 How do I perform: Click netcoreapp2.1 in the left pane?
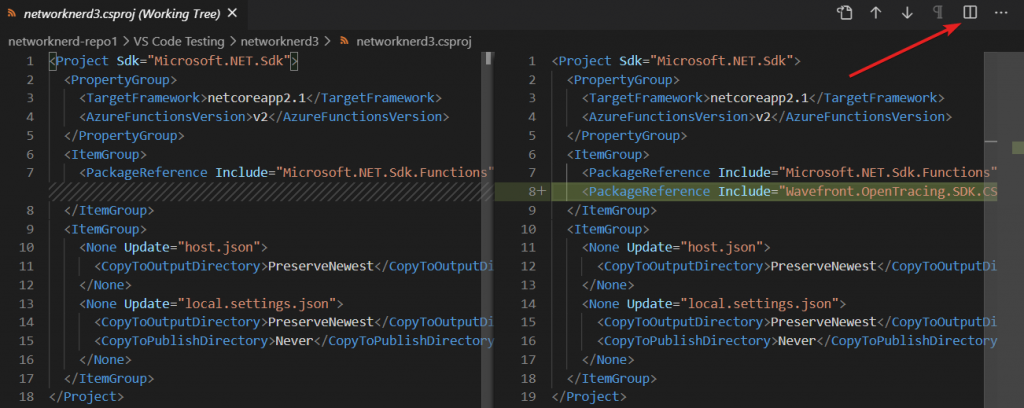coord(256,98)
